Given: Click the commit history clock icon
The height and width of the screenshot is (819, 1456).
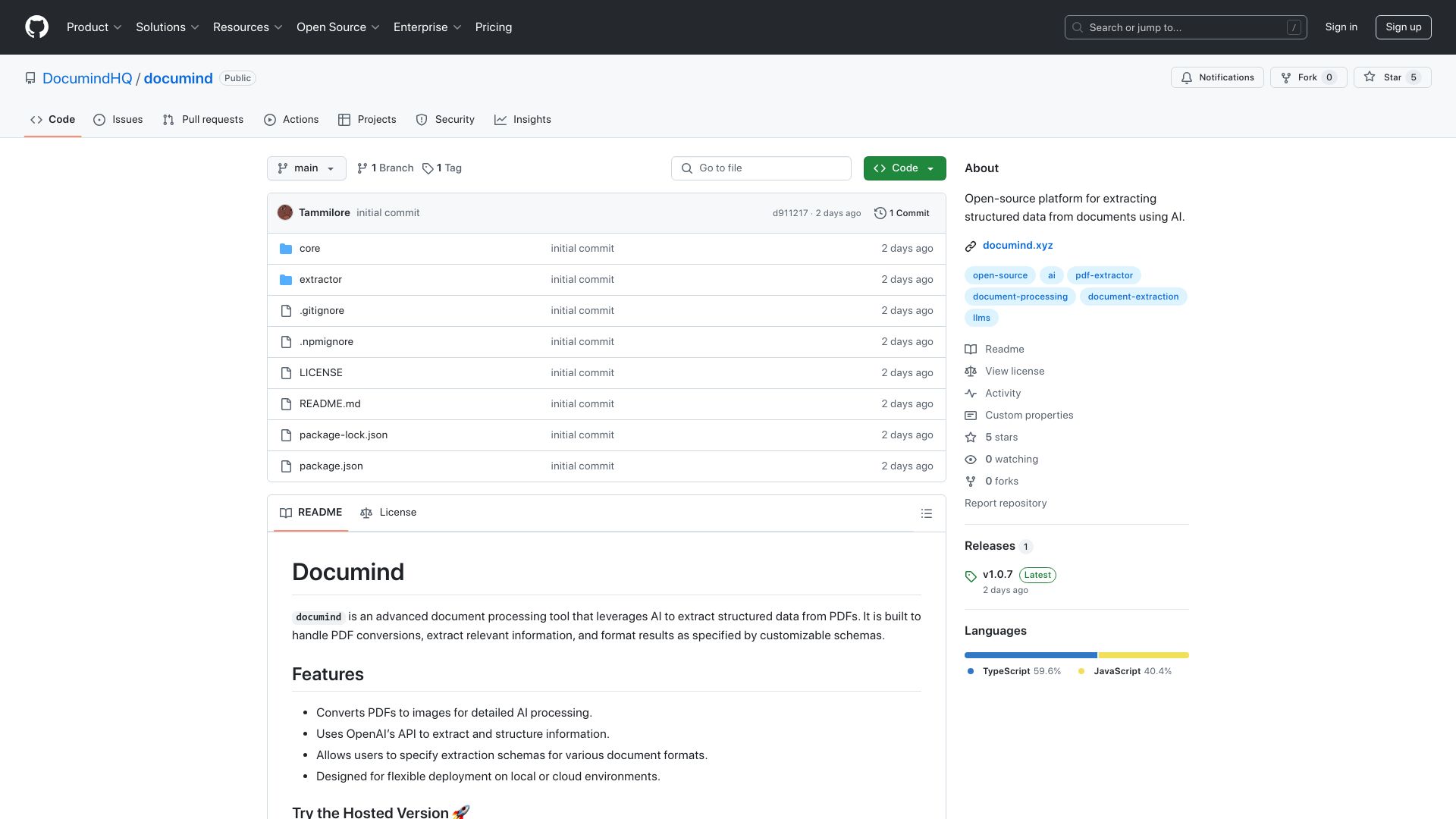Looking at the screenshot, I should click(x=880, y=213).
